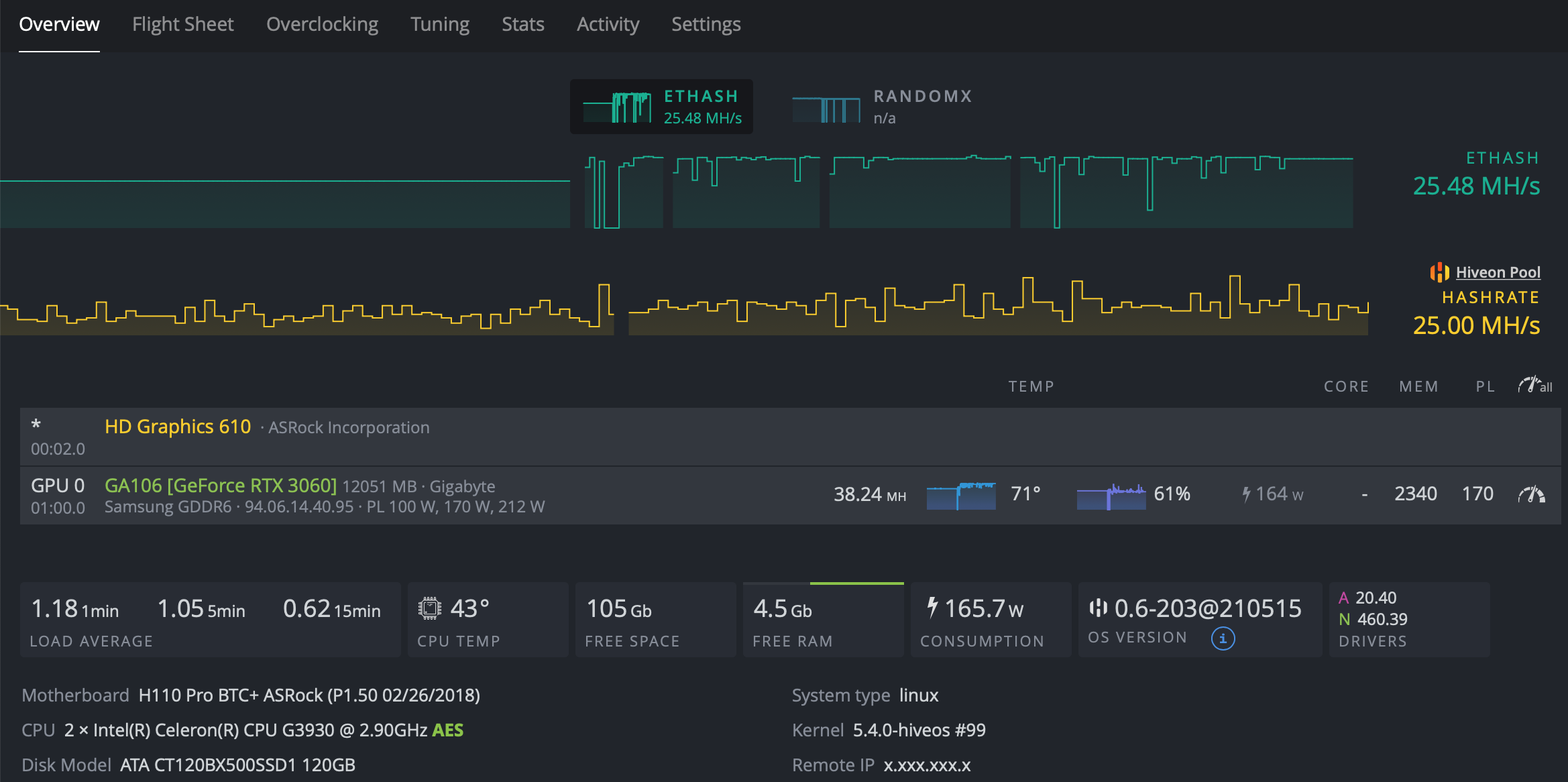Image resolution: width=1568 pixels, height=782 pixels.
Task: Open the Hiveon Pool link
Action: (x=1498, y=272)
